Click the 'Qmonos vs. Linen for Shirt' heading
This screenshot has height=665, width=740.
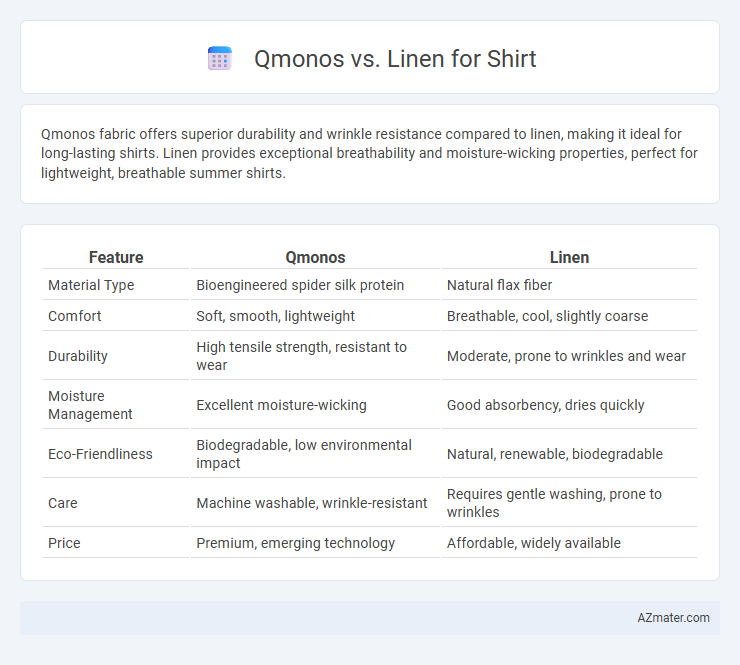click(x=395, y=59)
